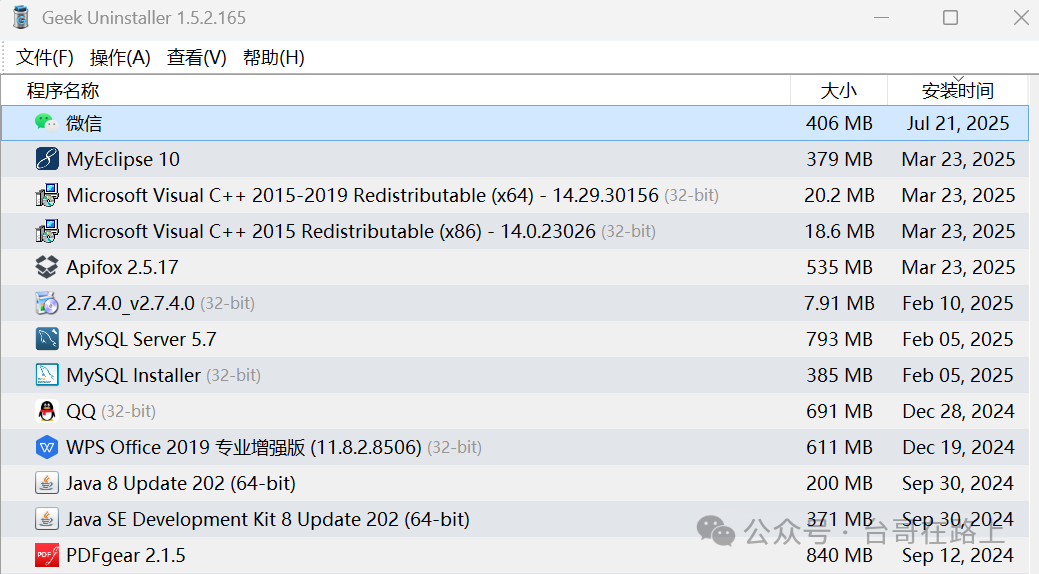Click the PDFgear 2.1.5 icon

pyautogui.click(x=46, y=555)
